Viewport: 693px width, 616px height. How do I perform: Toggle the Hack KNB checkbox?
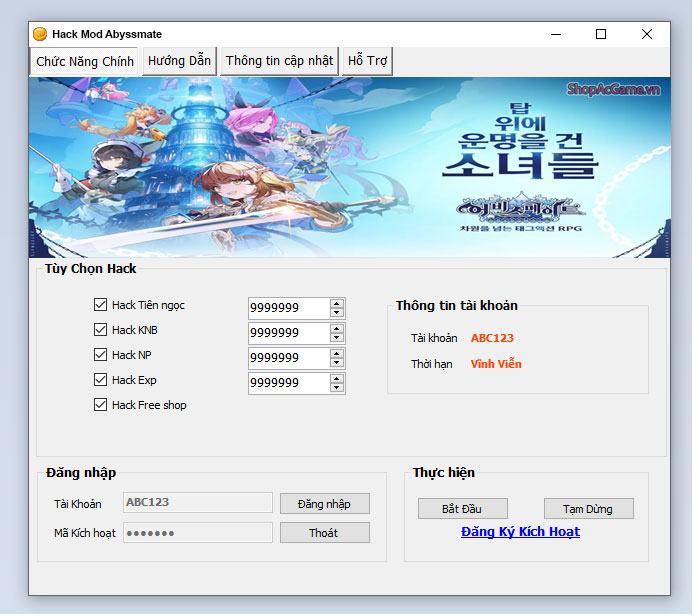(x=100, y=330)
